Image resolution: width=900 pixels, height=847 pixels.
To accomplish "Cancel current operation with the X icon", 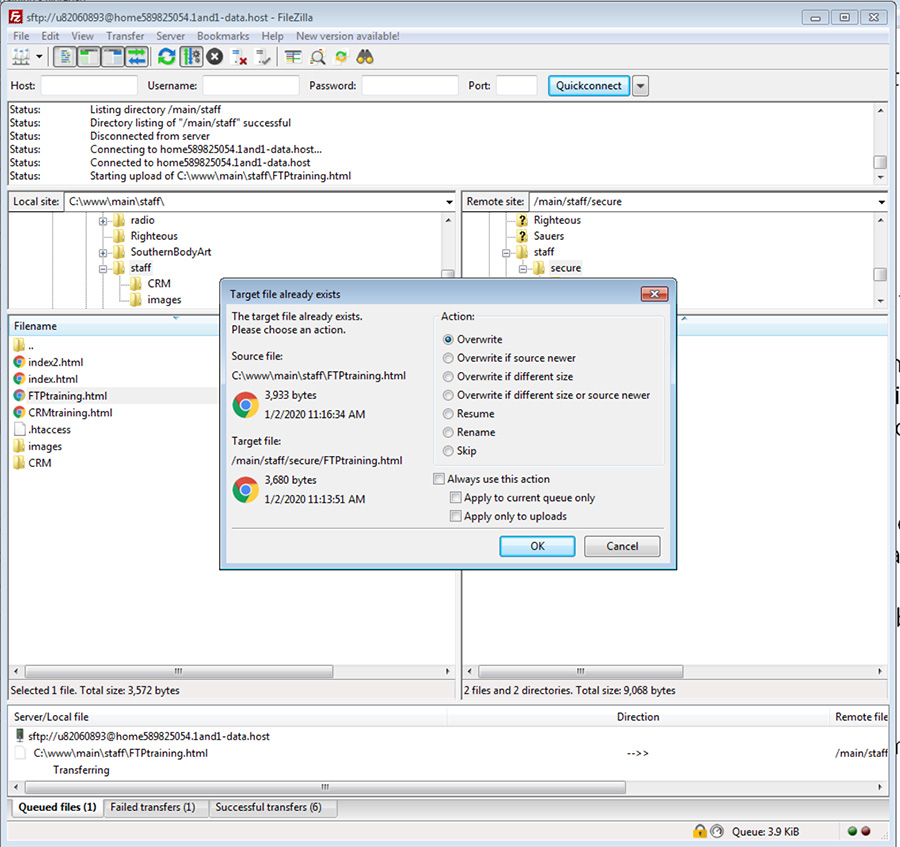I will pos(214,57).
